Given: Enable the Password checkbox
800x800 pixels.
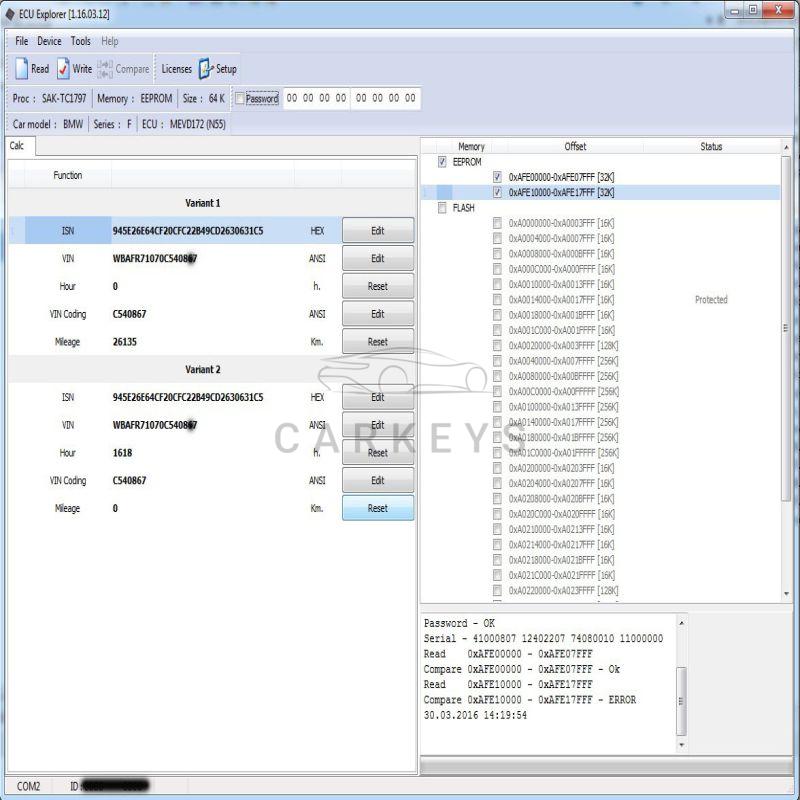Looking at the screenshot, I should pos(239,98).
